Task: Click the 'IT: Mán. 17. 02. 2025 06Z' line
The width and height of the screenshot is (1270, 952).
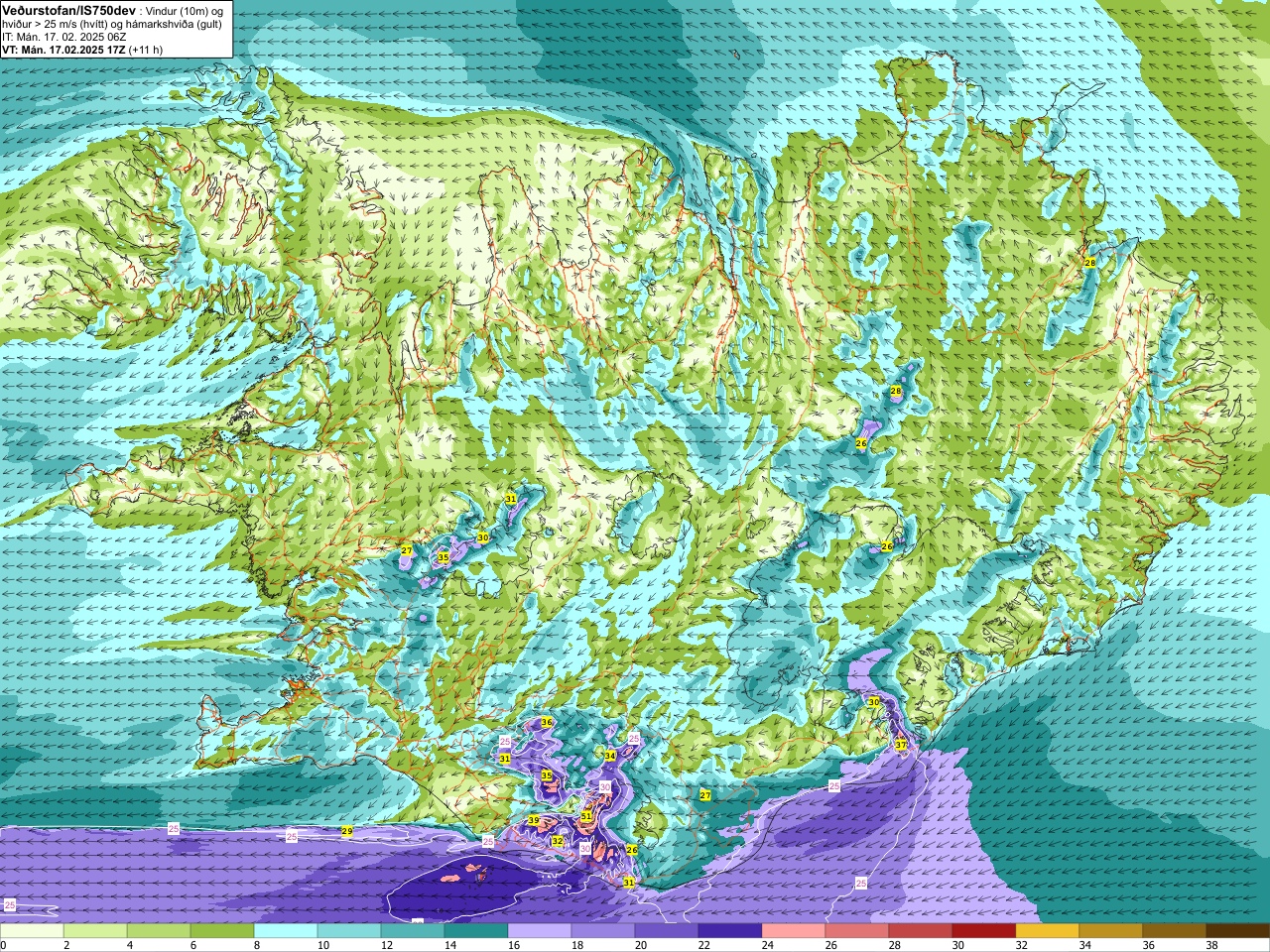Action: (63, 37)
